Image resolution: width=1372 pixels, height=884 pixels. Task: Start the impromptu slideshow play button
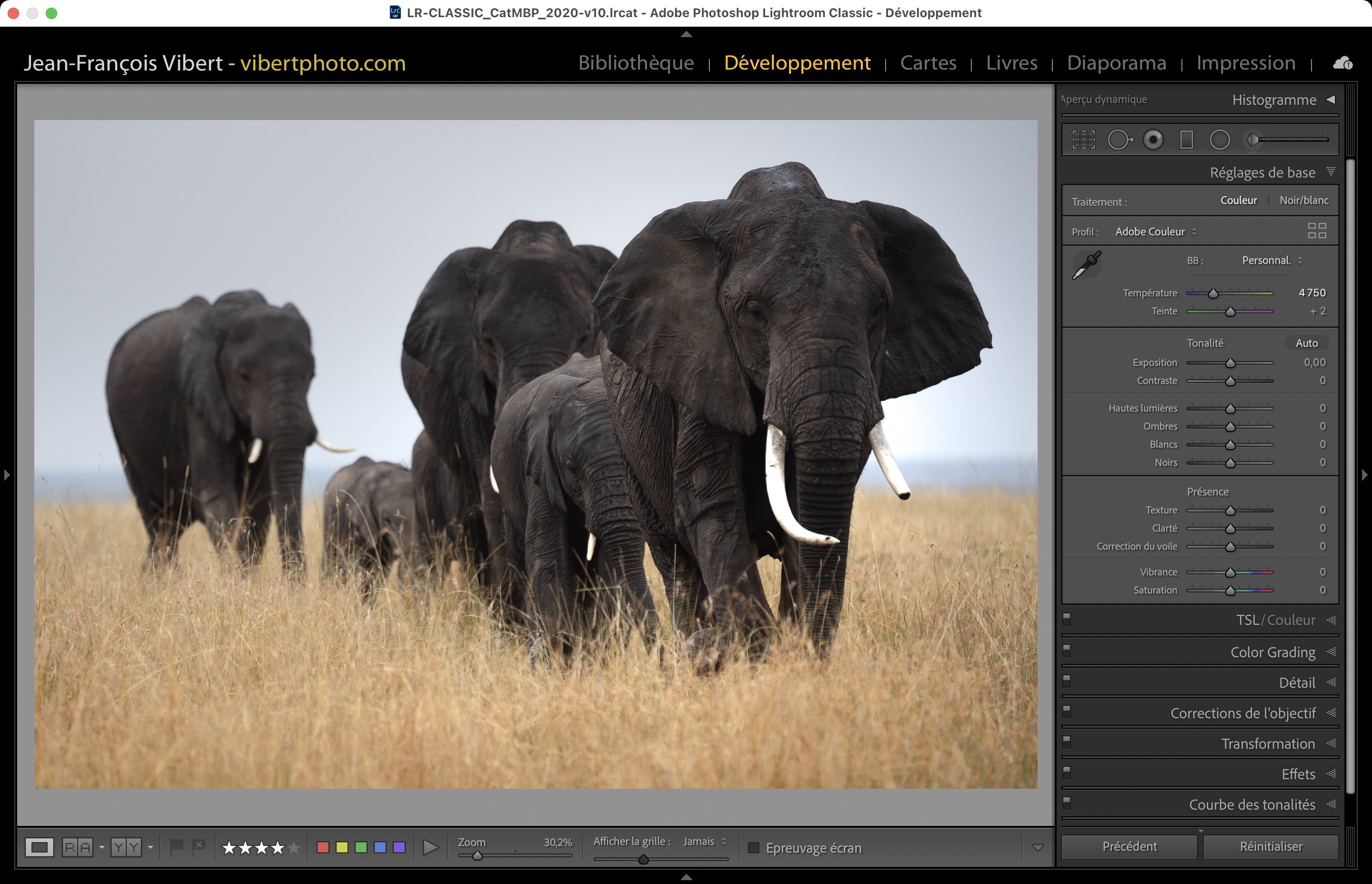coord(430,847)
